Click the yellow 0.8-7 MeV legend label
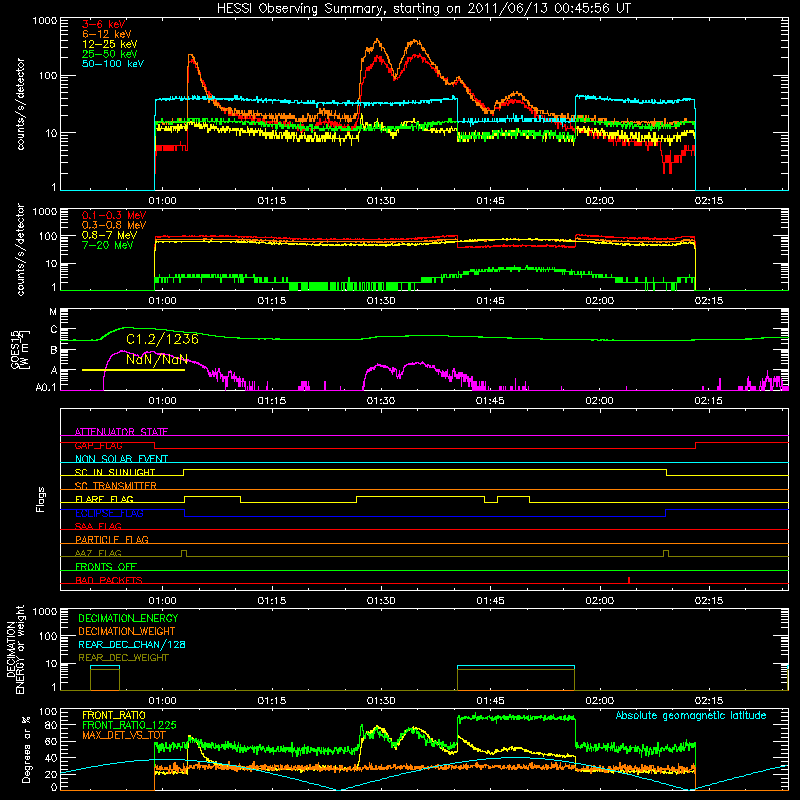This screenshot has height=800, width=800. click(109, 235)
